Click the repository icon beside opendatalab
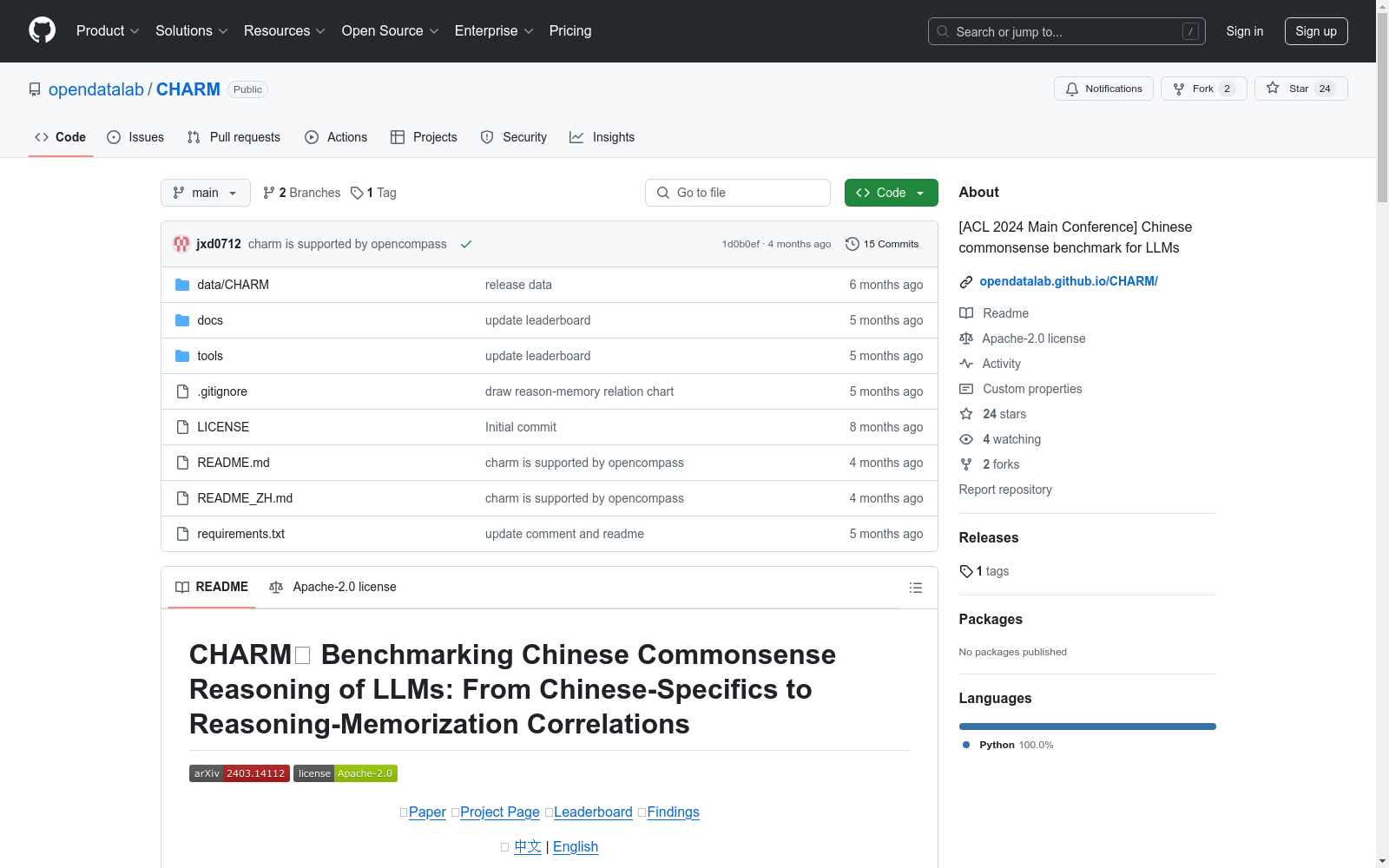 tap(35, 89)
